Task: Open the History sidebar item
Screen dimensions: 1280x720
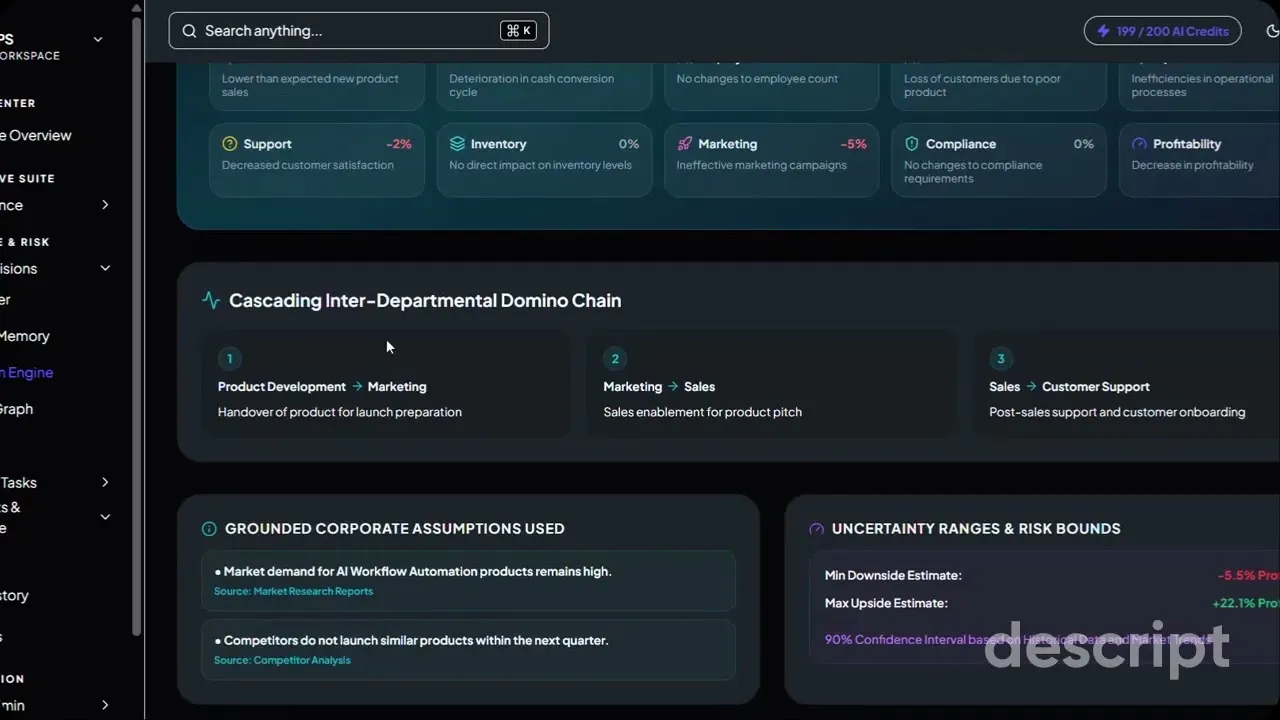Action: click(x=15, y=595)
